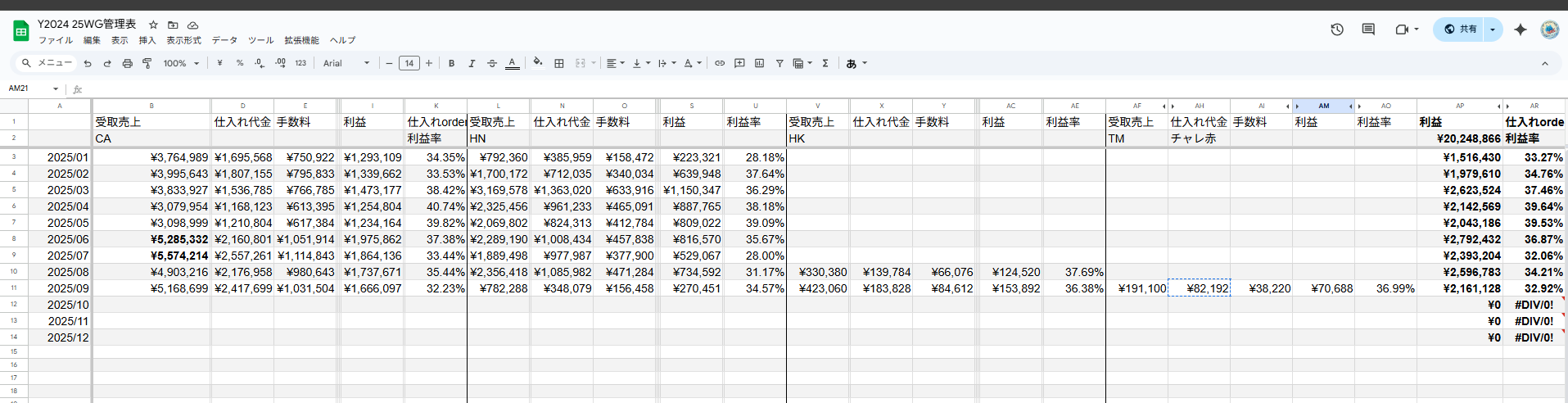Click the Sigma functions icon
Screen dimensions: 1568x403
[x=825, y=63]
